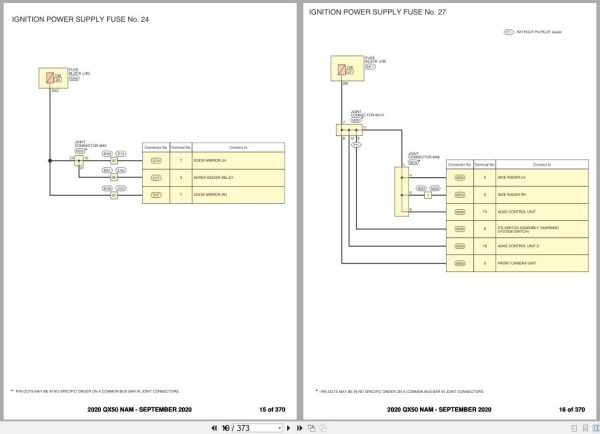Click the 'IGNITION POWER SUPPLY FUSE No. 27' heading
Image resolution: width=600 pixels, height=434 pixels.
click(x=377, y=12)
